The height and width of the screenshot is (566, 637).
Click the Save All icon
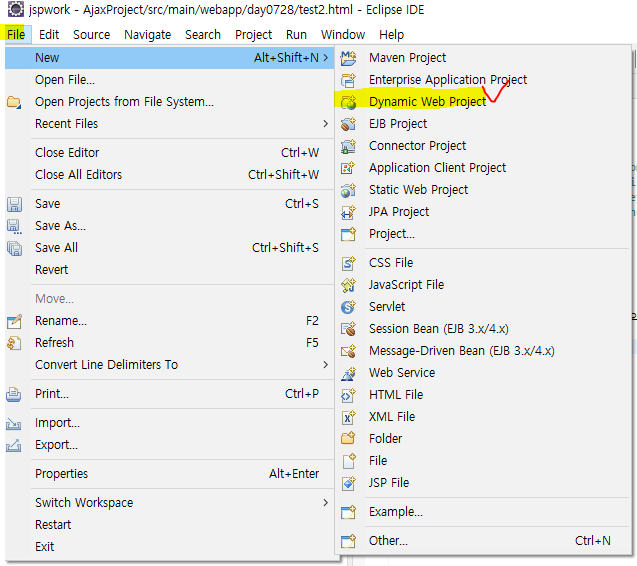(14, 248)
